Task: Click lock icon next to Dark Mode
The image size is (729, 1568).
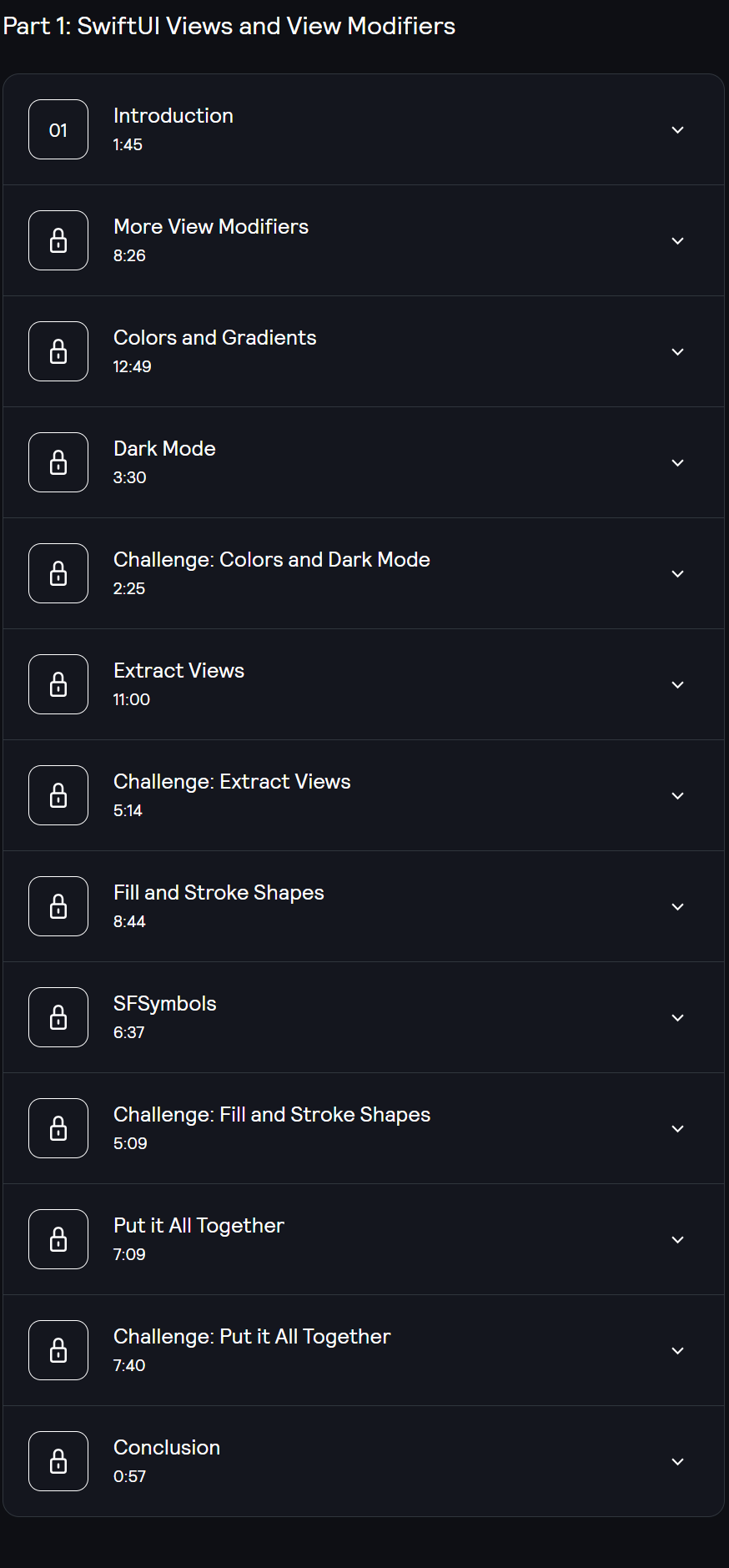Action: (x=58, y=462)
